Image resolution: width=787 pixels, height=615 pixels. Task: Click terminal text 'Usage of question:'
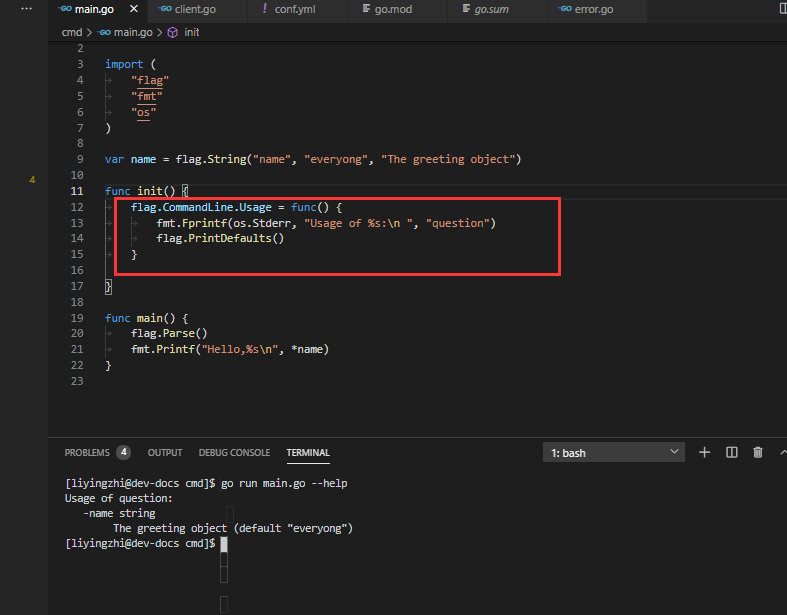[118, 498]
